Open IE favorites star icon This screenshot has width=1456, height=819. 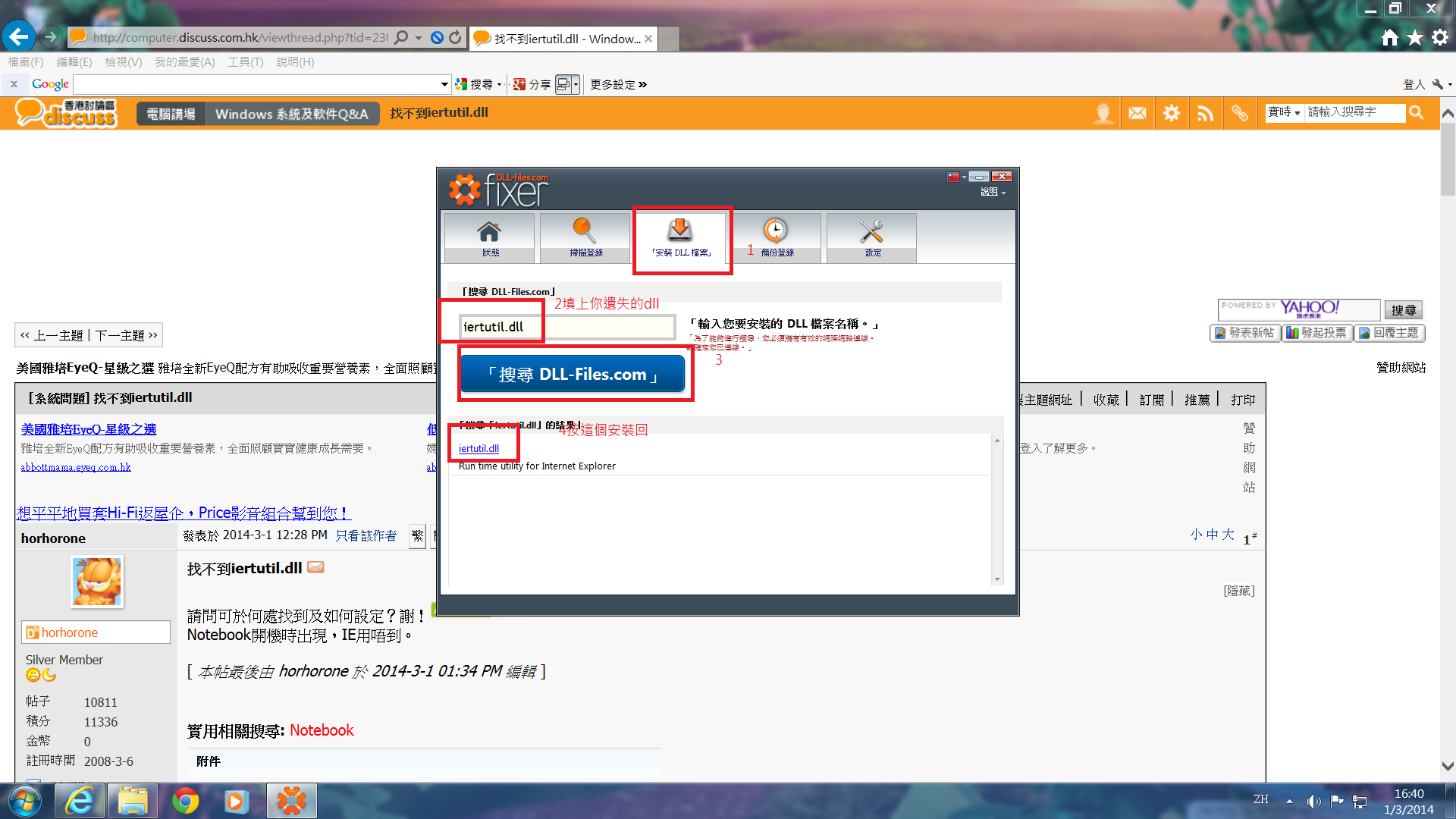(1414, 37)
